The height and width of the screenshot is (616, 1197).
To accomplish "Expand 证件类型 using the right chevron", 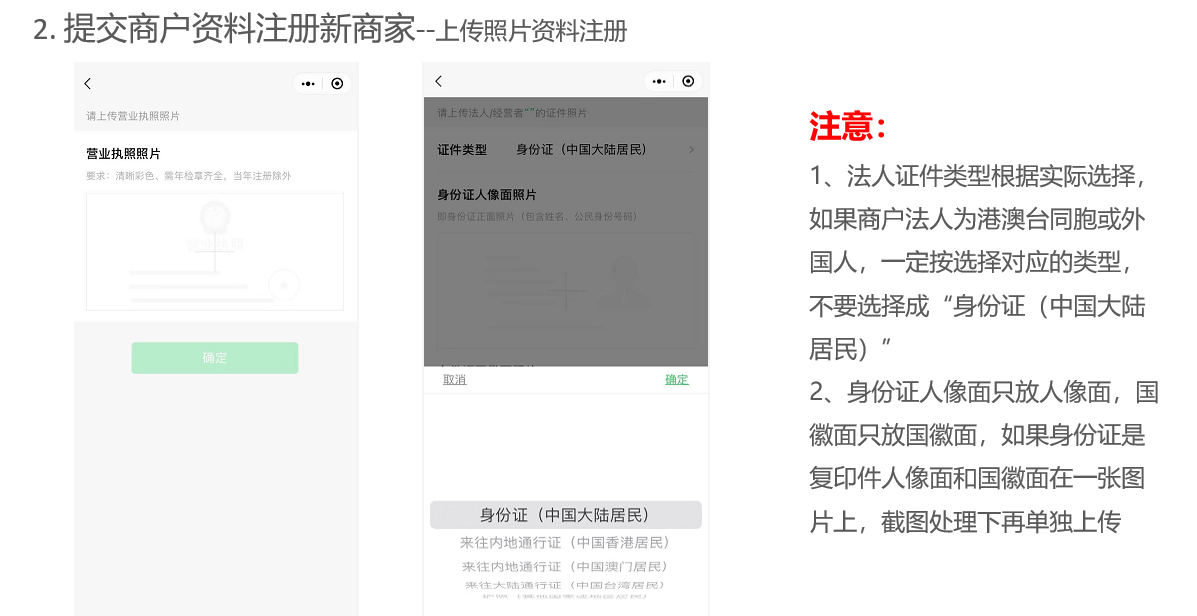I will [x=691, y=150].
